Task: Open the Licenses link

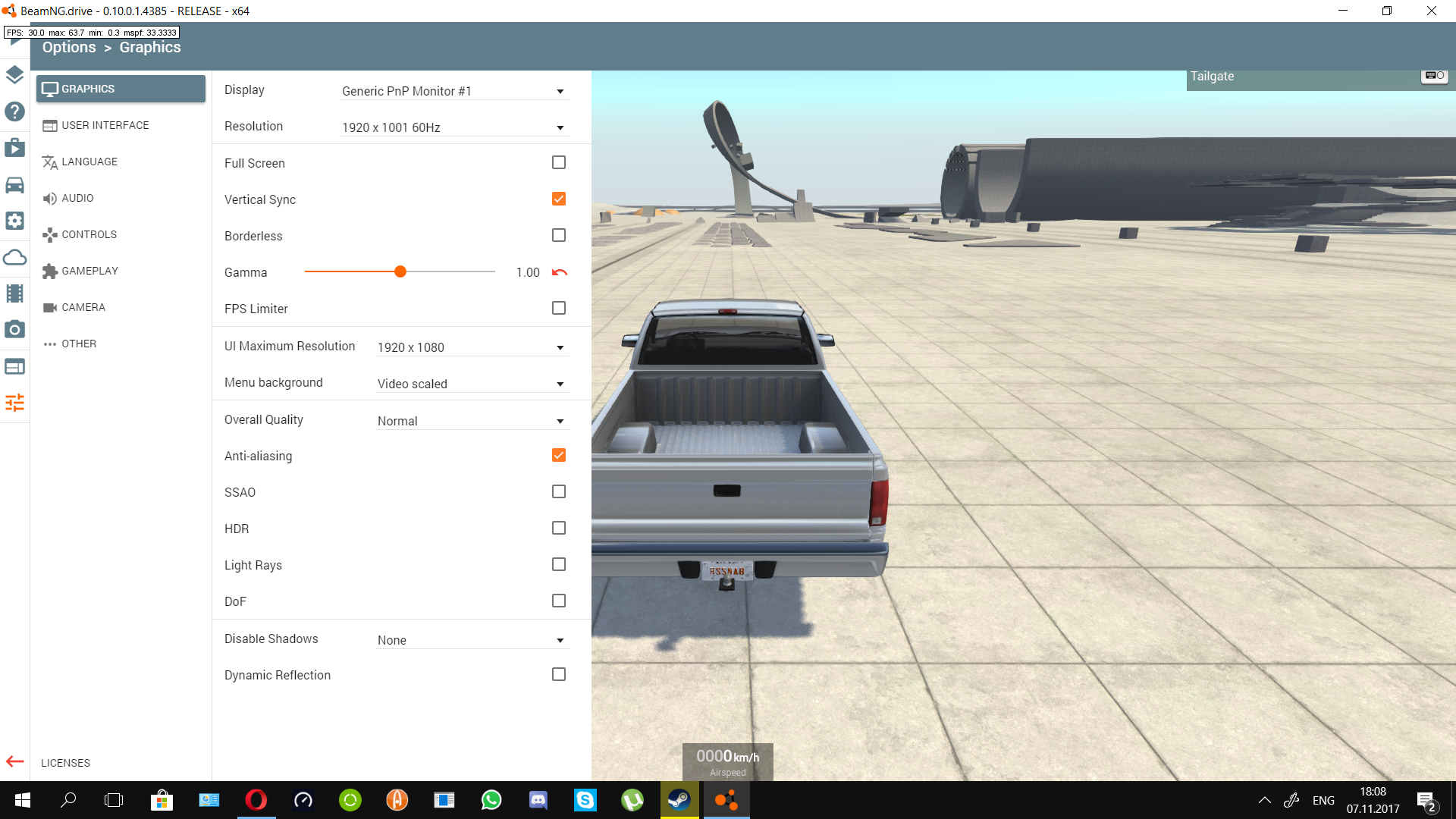Action: point(65,763)
